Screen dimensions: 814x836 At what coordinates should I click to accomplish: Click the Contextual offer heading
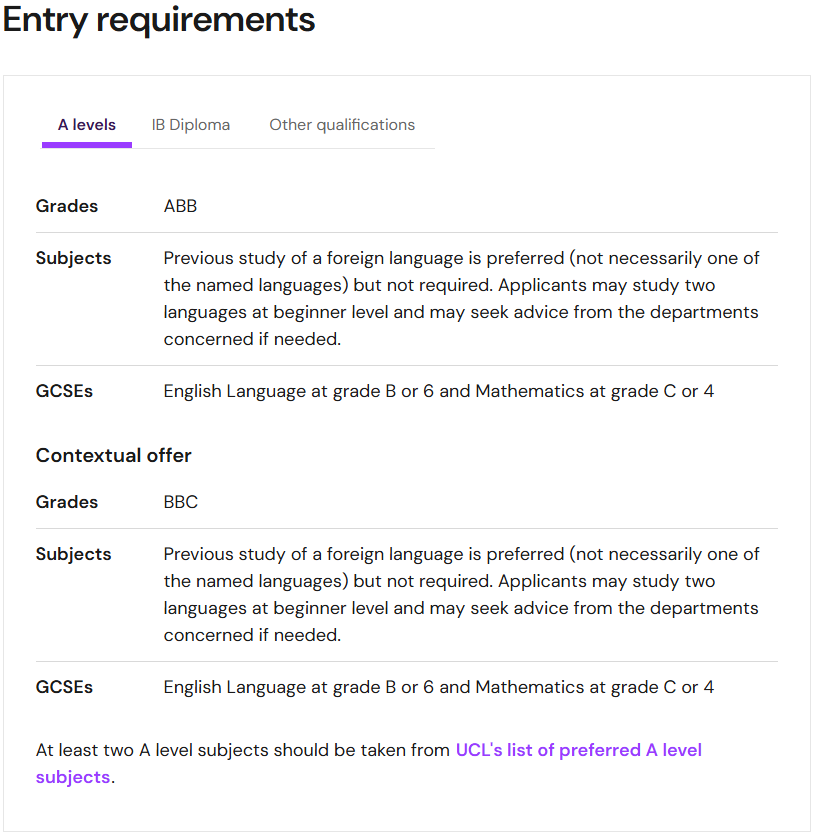[x=114, y=455]
